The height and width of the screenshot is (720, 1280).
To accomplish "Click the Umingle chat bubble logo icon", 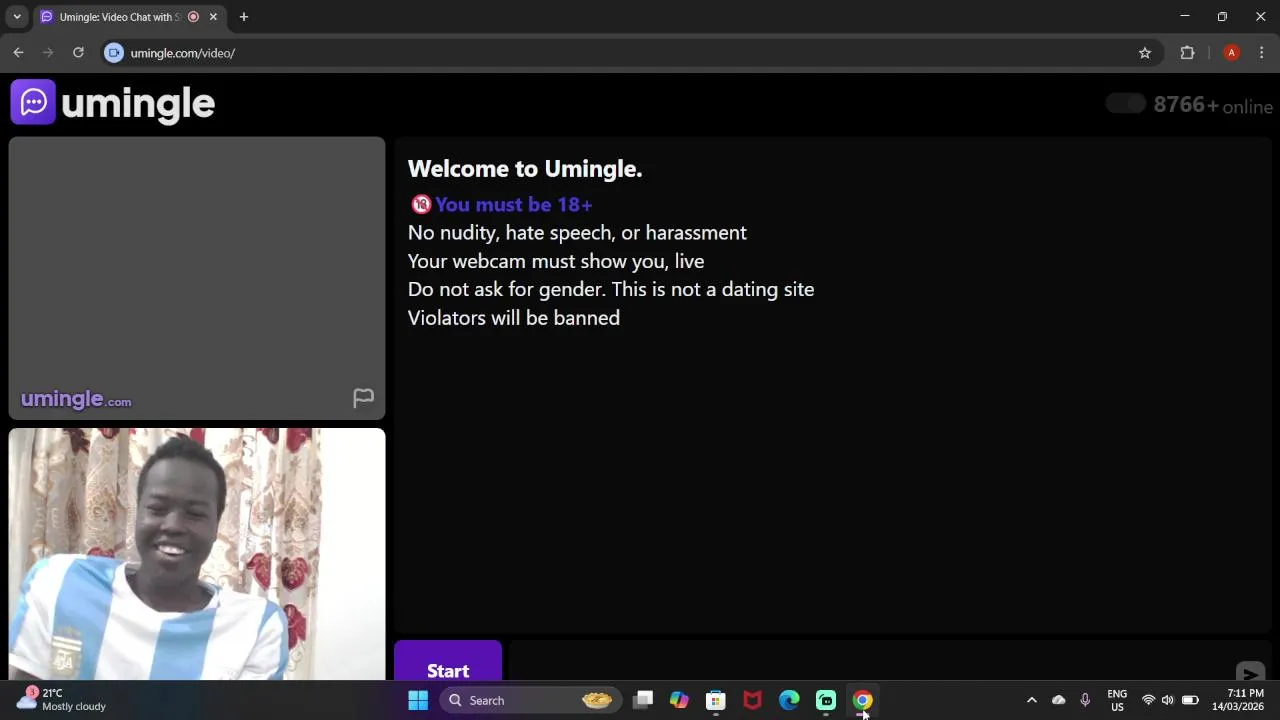I will click(x=33, y=102).
